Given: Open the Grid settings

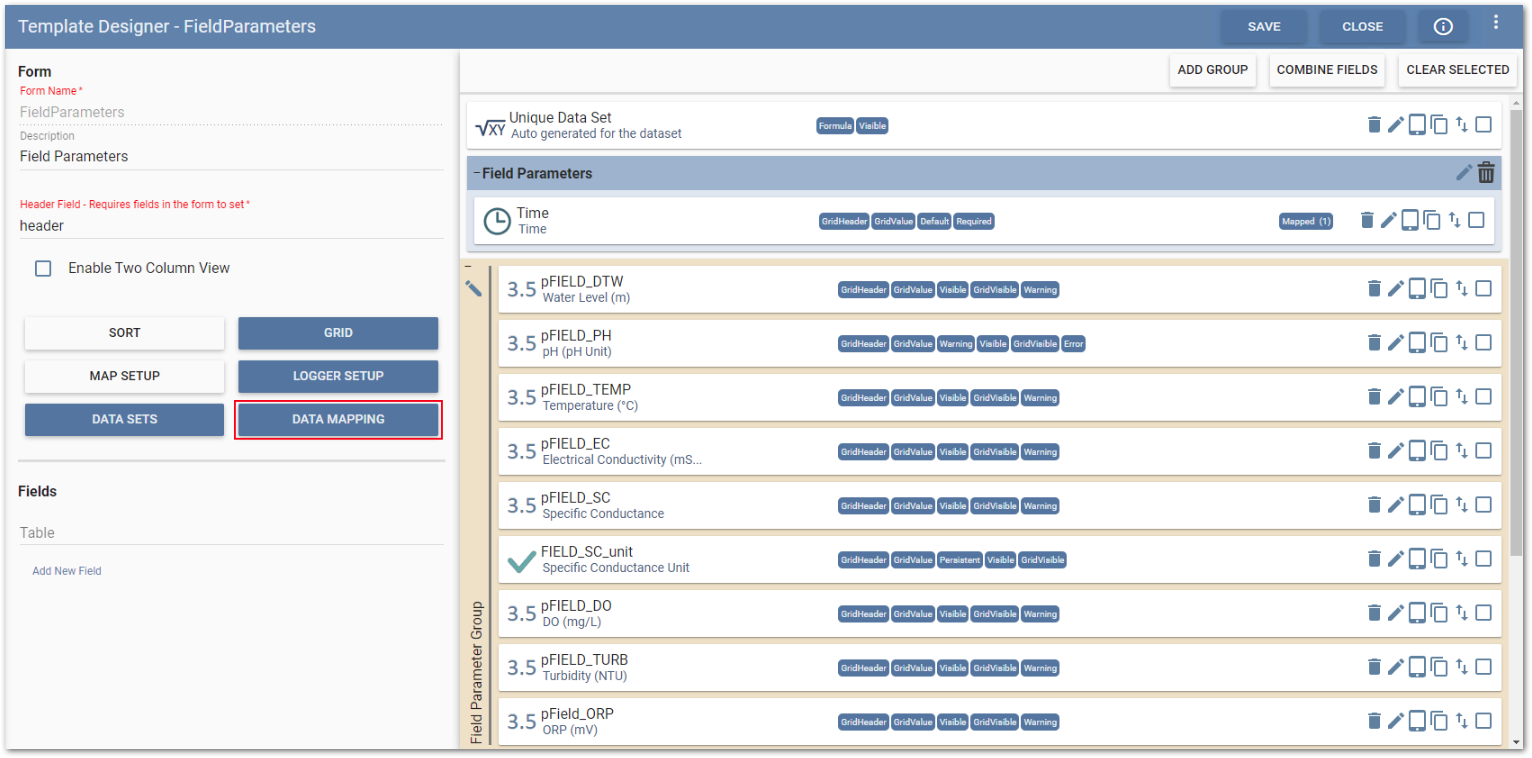Looking at the screenshot, I should pos(338,333).
